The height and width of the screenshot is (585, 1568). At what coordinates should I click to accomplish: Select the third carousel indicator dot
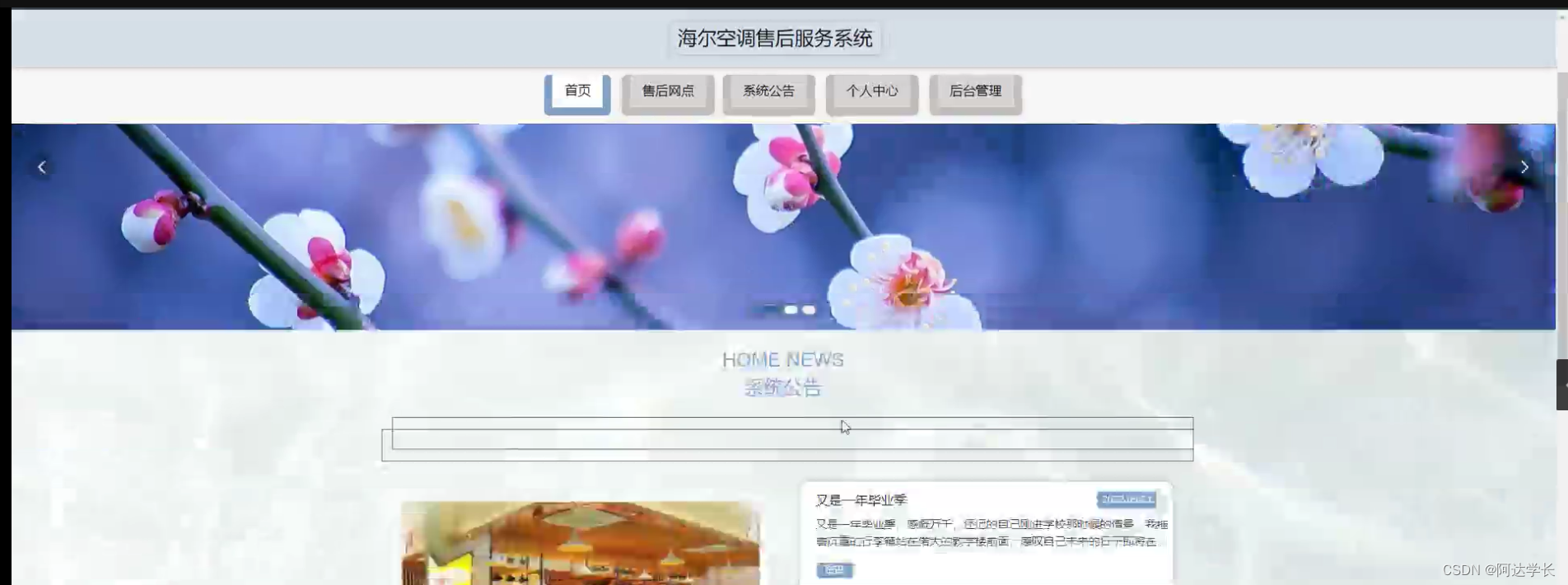pyautogui.click(x=809, y=310)
